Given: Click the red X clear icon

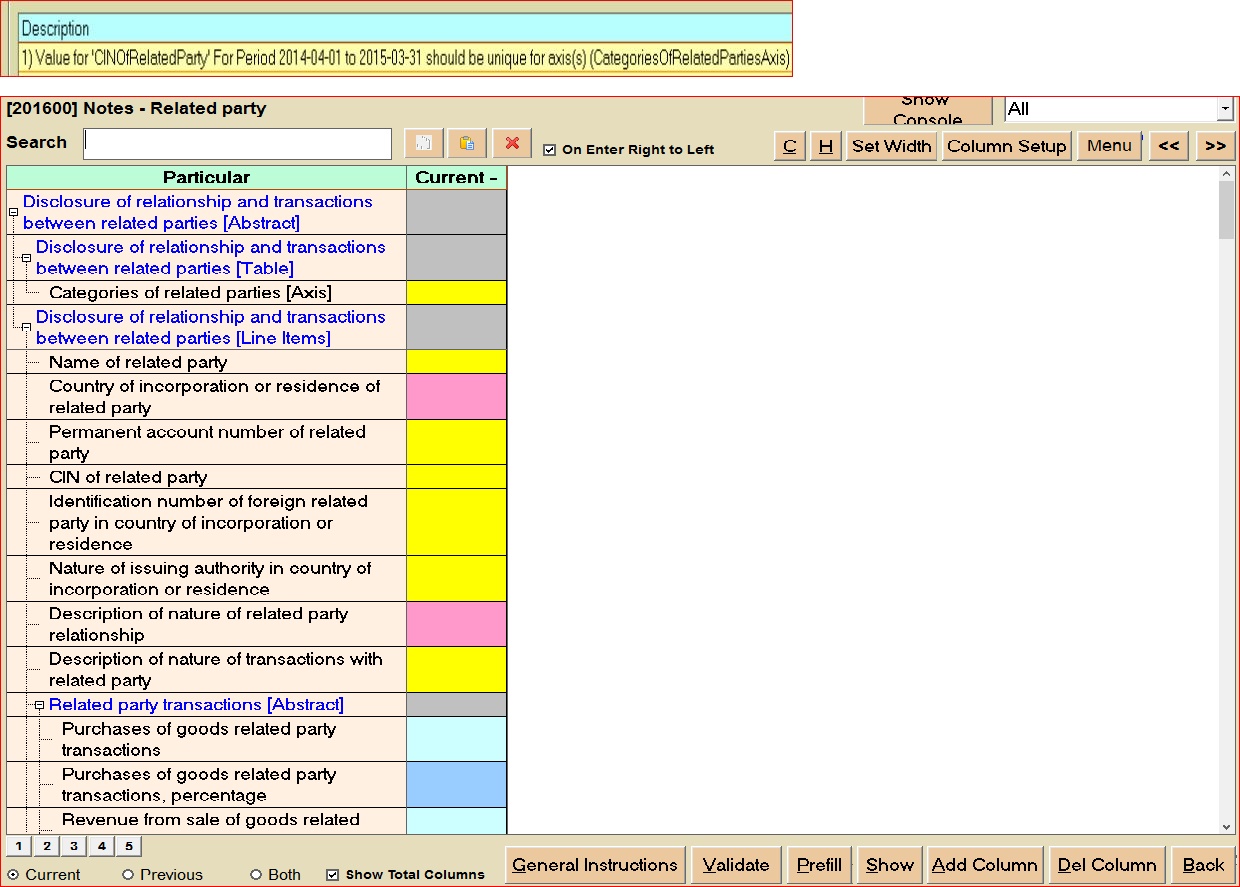Looking at the screenshot, I should coord(512,143).
